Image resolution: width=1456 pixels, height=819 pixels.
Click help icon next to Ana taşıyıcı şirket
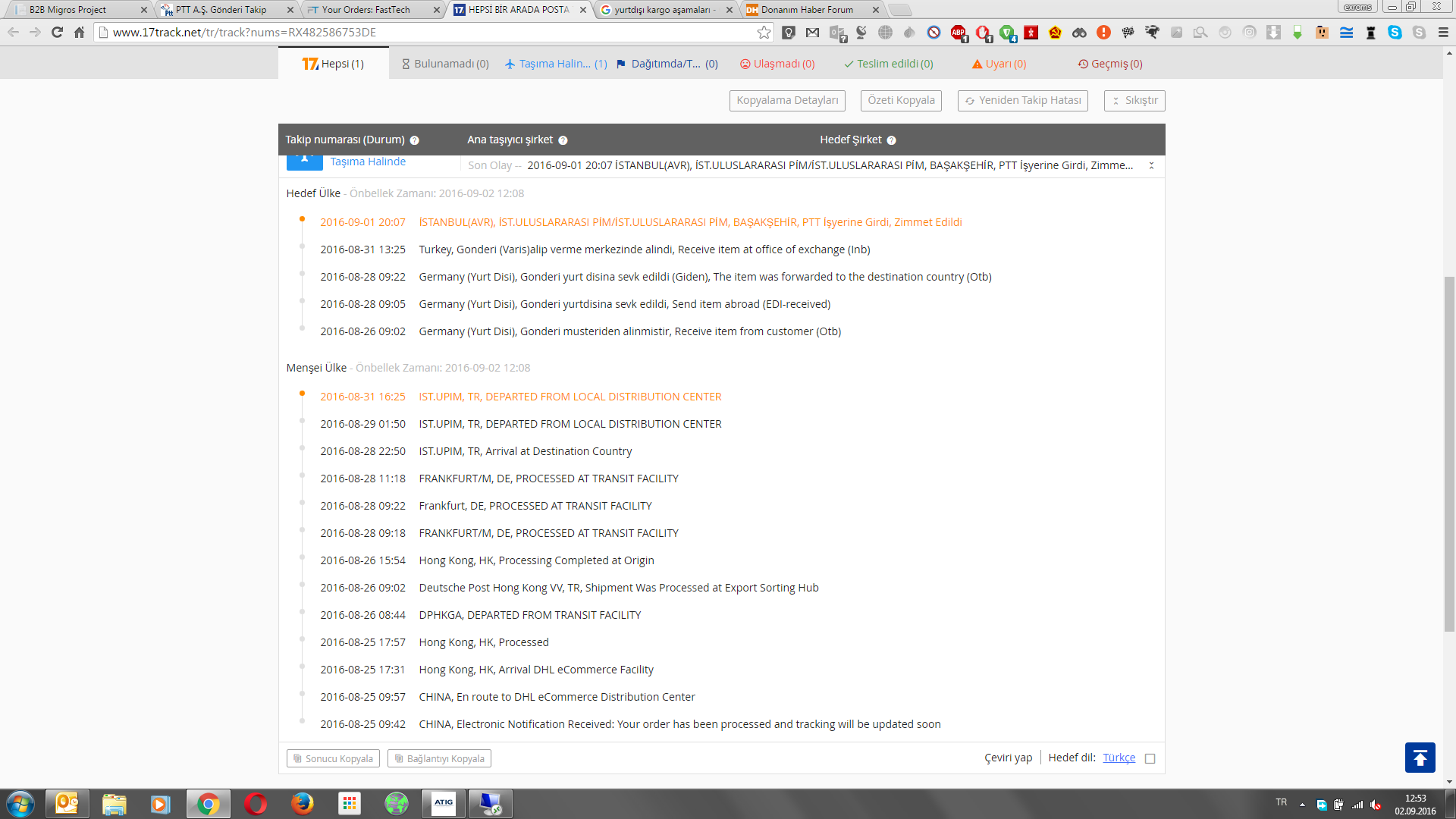[x=563, y=140]
